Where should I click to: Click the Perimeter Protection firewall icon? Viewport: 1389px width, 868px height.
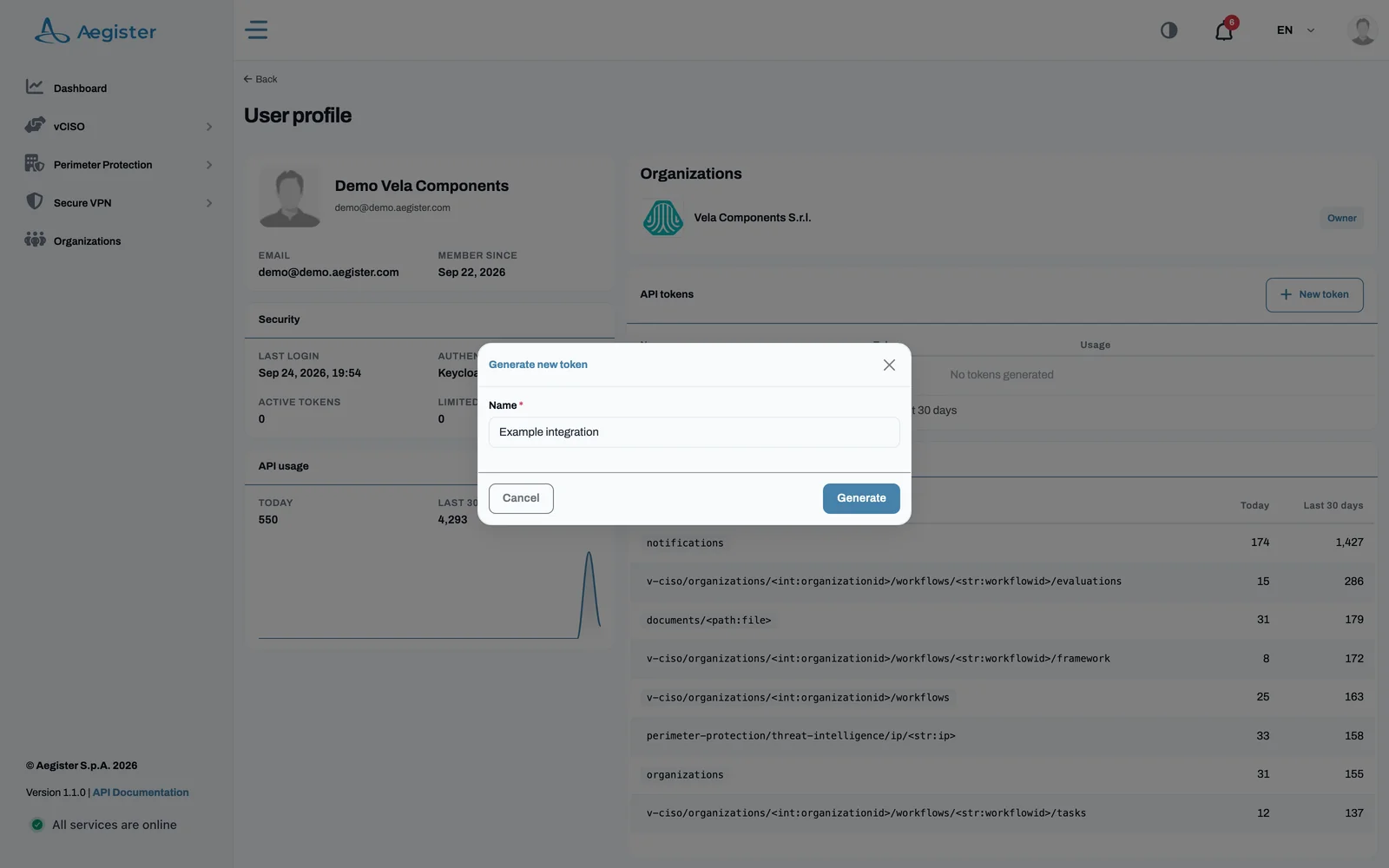pos(35,163)
